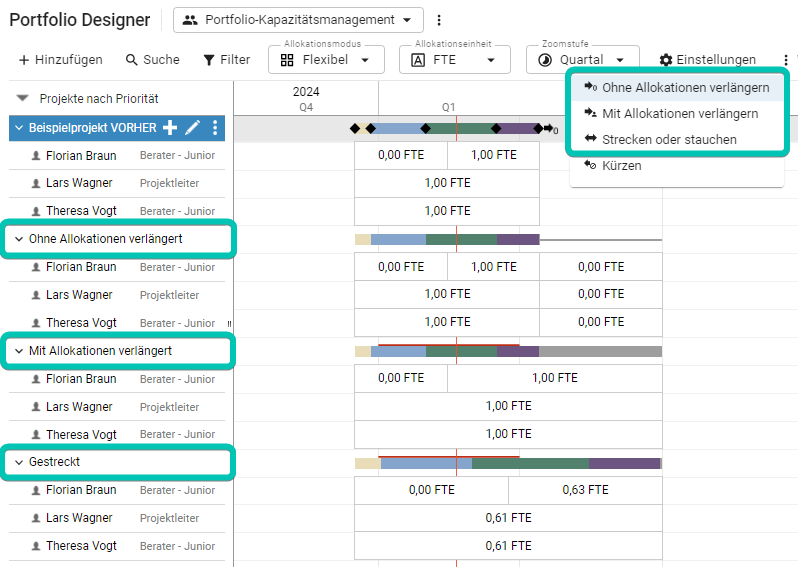Open the Allokationsmodus Flexibel dropdown
The height and width of the screenshot is (567, 798).
tap(326, 60)
